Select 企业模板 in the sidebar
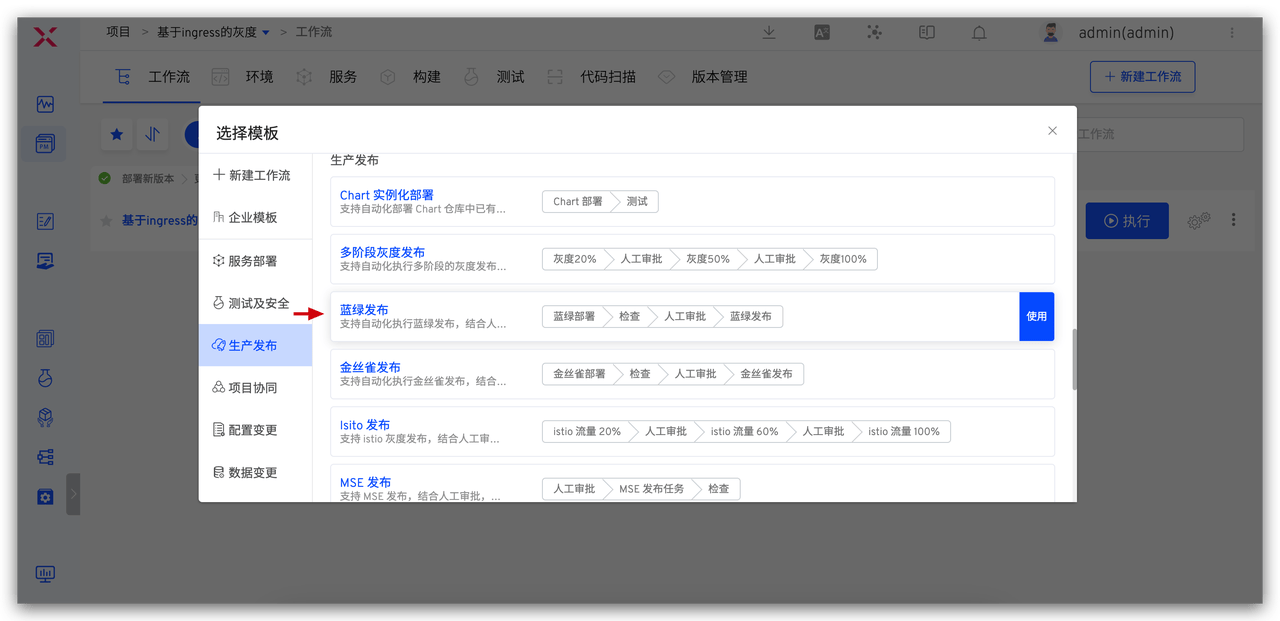1280x621 pixels. click(x=252, y=217)
